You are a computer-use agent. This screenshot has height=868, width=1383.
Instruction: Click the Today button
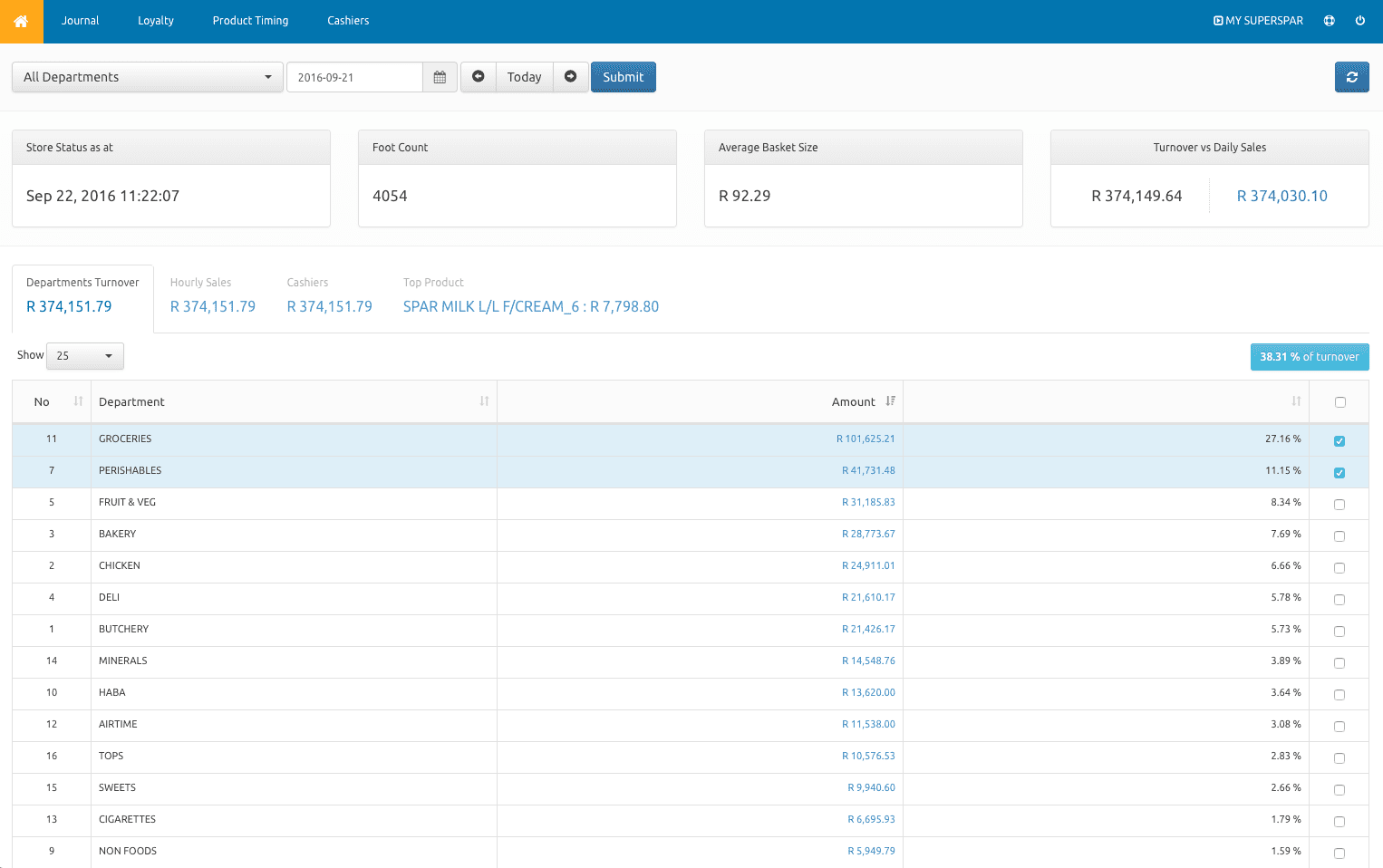(x=524, y=77)
